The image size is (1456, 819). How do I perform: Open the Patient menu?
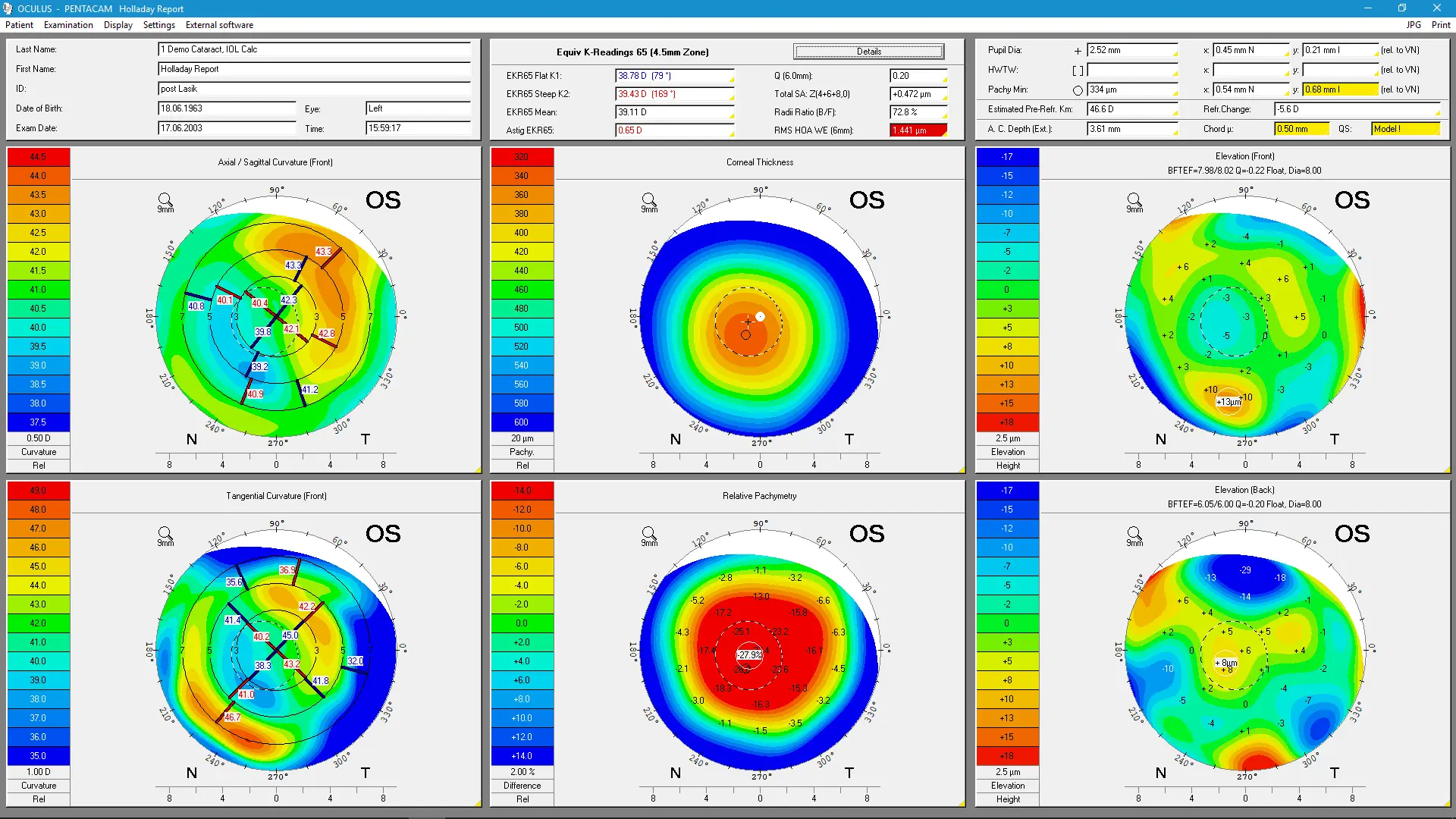[x=19, y=25]
